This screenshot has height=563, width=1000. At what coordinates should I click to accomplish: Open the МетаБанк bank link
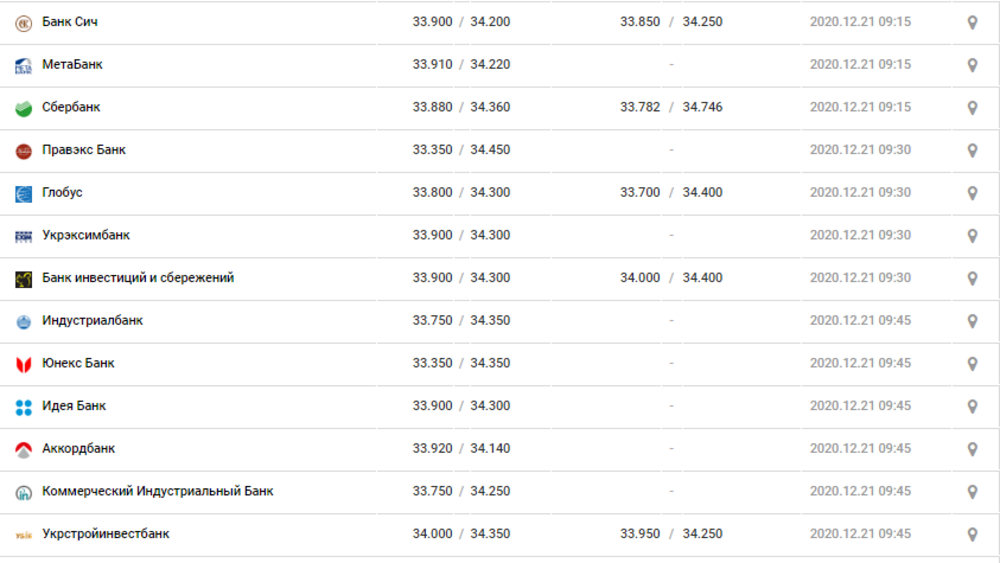(72, 64)
